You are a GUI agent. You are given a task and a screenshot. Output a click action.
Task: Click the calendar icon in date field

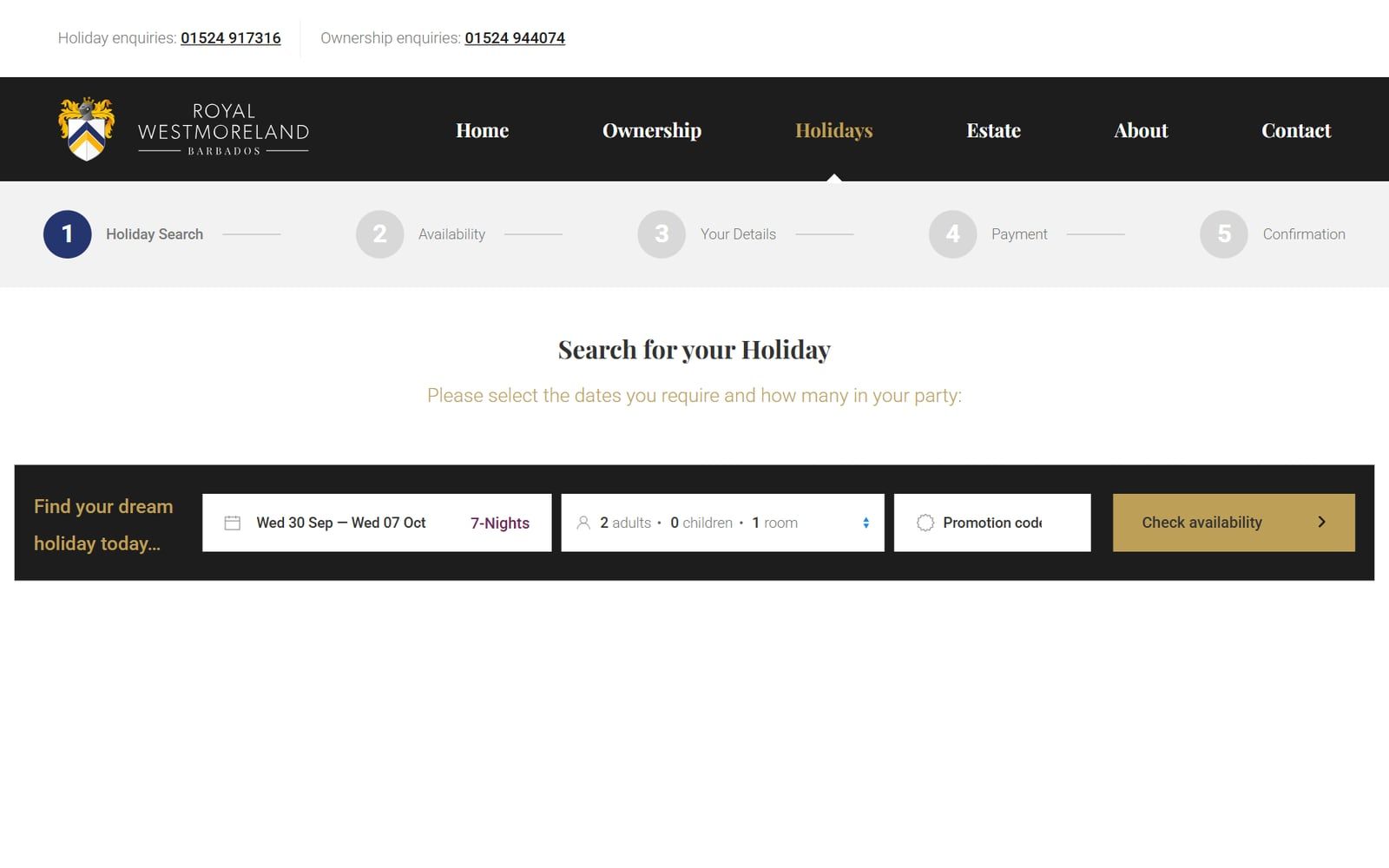pos(232,523)
